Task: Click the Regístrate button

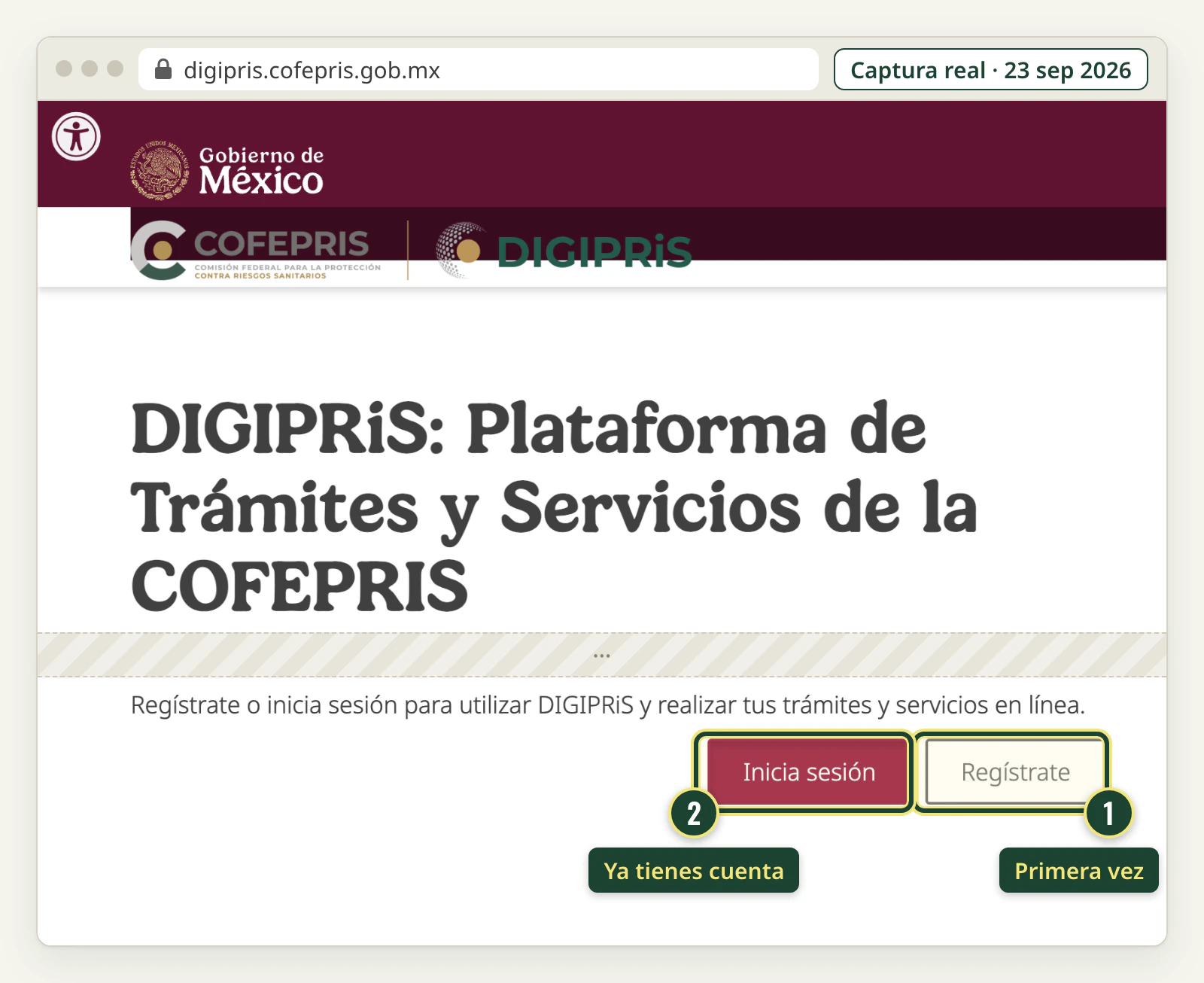Action: point(1015,772)
